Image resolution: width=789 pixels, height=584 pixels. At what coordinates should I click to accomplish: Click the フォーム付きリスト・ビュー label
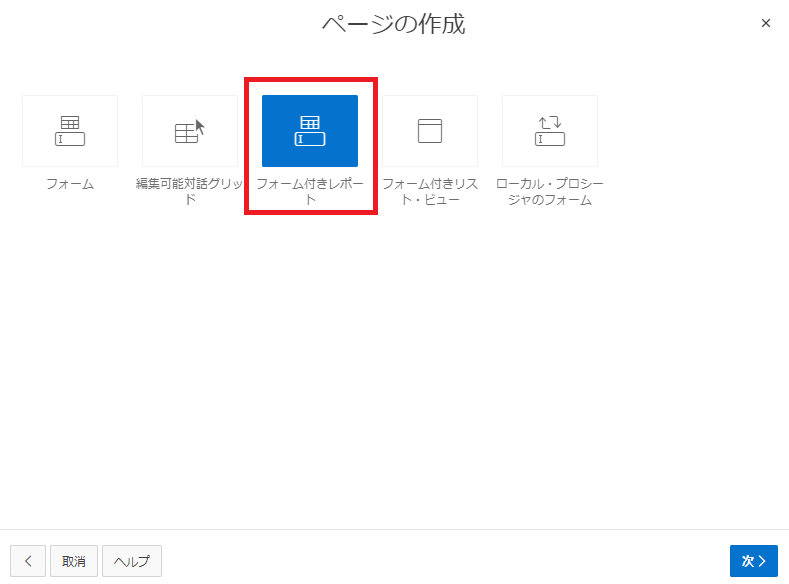point(430,192)
